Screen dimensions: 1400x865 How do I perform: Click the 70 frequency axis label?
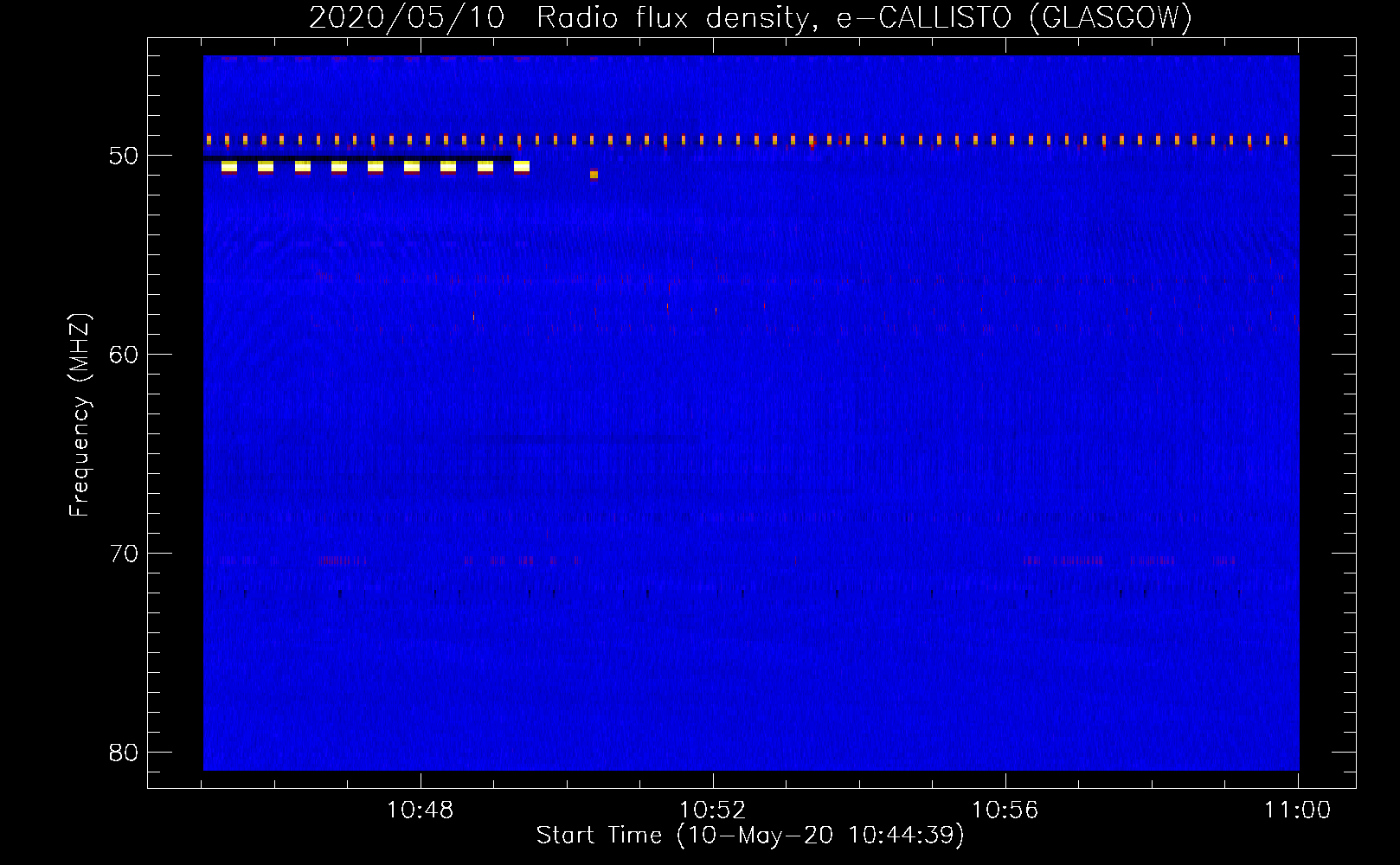124,554
